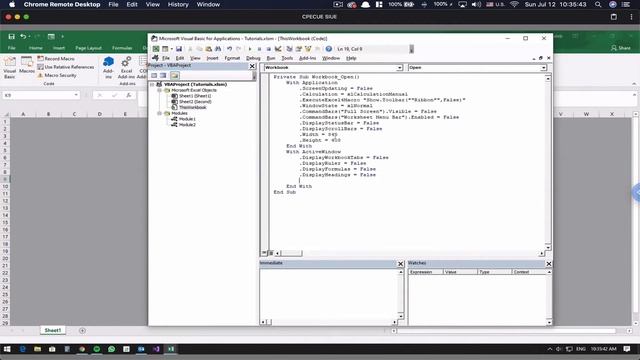
Task: Click the Expression column header in Watches
Action: (426, 272)
